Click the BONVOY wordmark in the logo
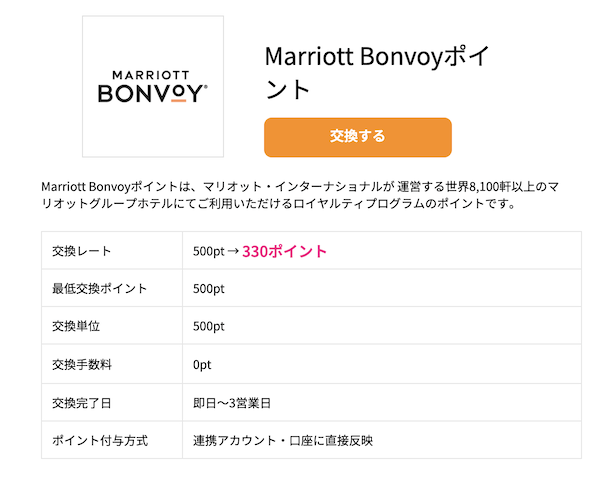 (x=153, y=93)
